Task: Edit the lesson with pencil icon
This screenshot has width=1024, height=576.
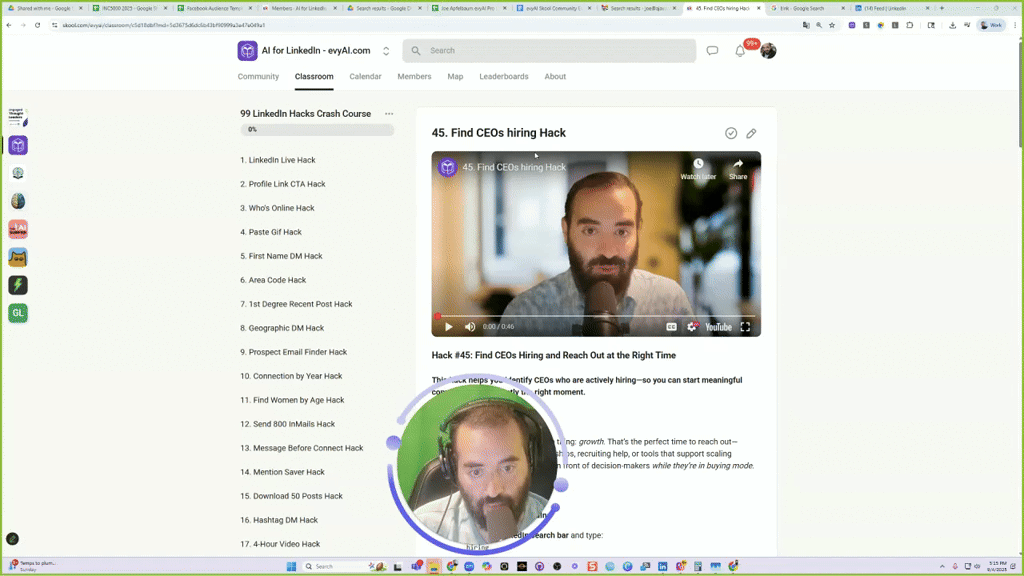Action: (751, 133)
